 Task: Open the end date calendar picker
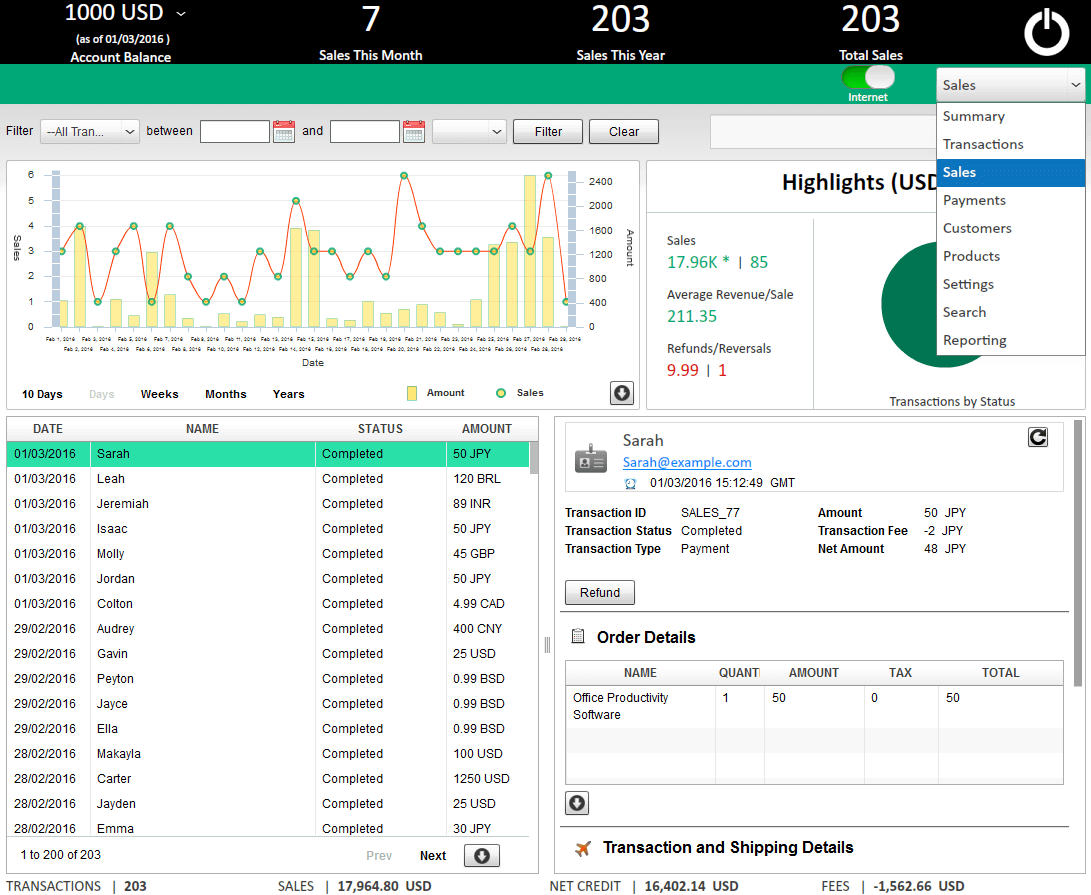[x=413, y=132]
